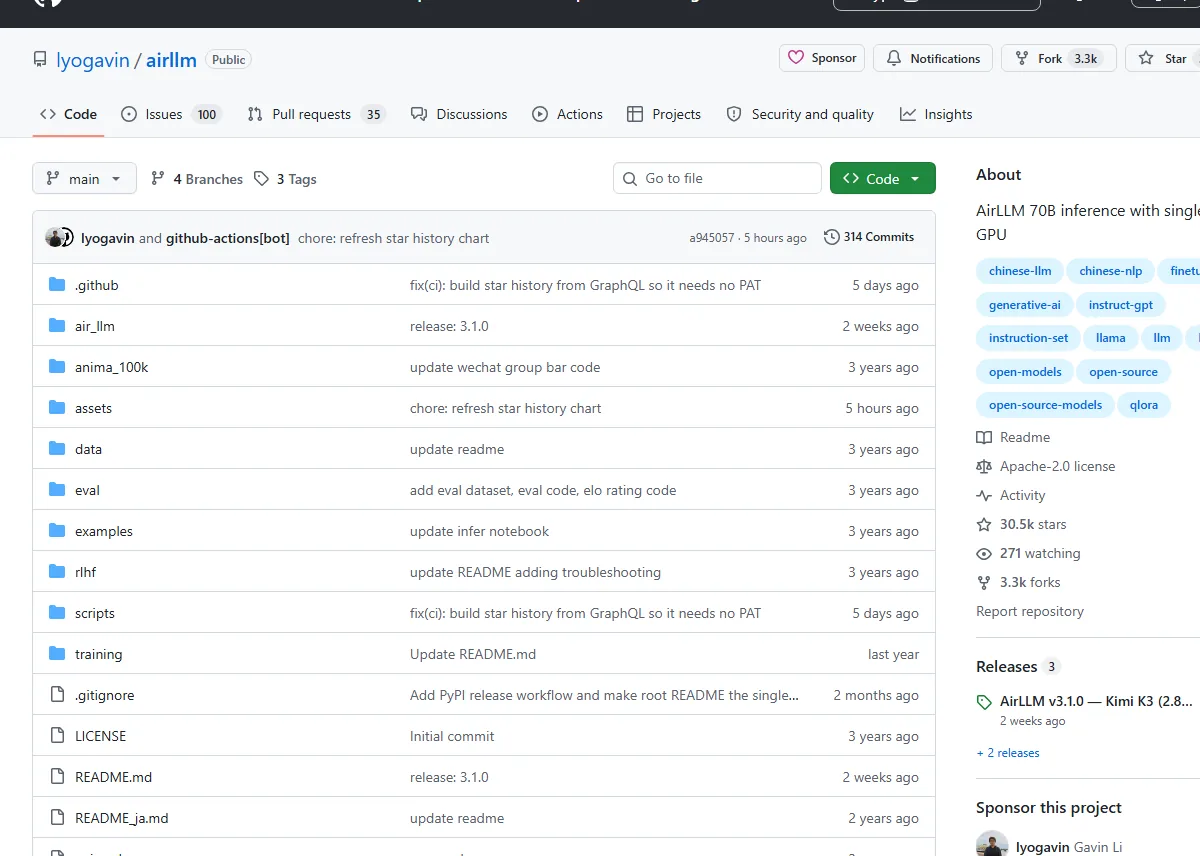Screen dimensions: 1200x856
Task: View 314 Commits history
Action: tap(869, 237)
